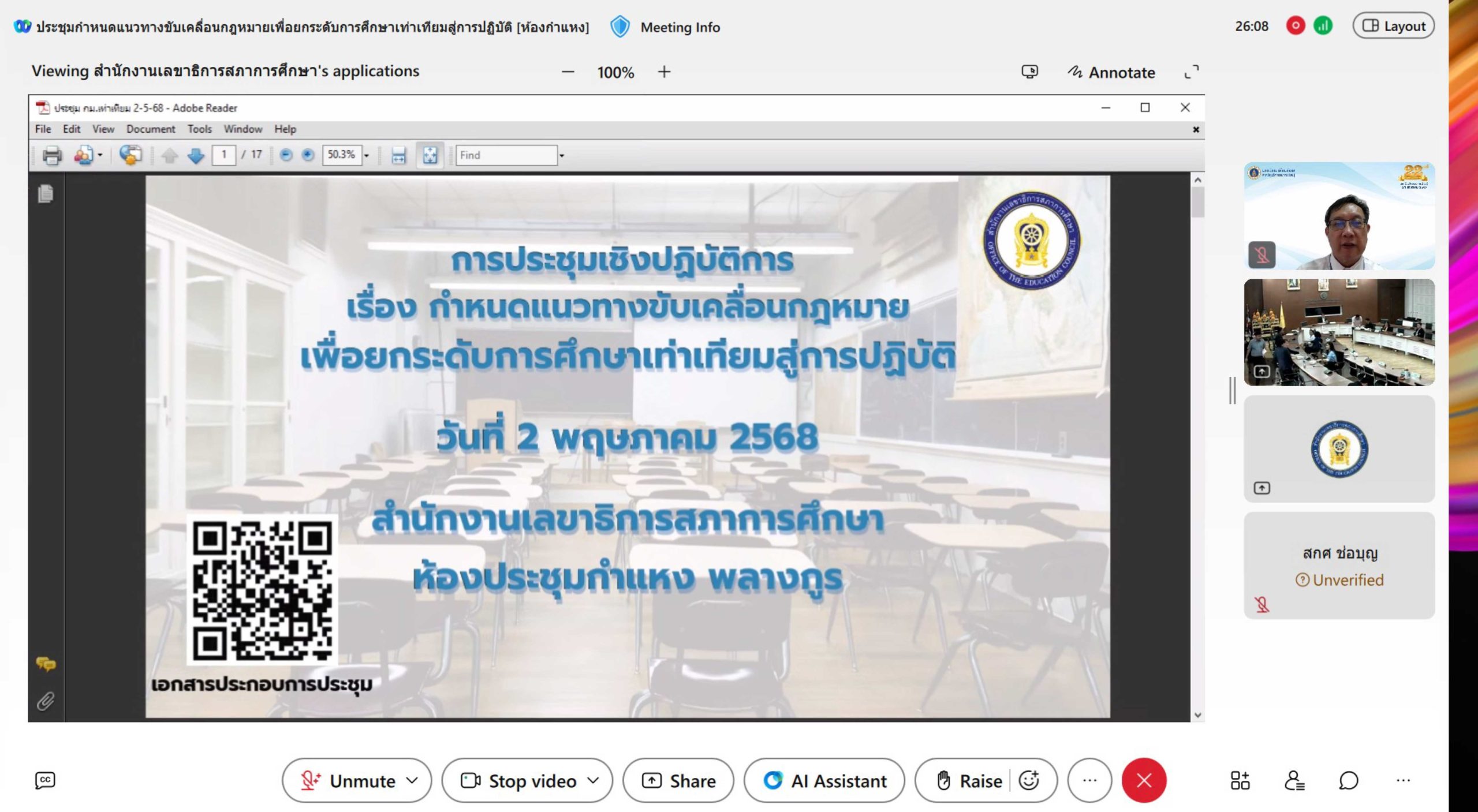Viewport: 1478px width, 812px height.
Task: Open the Share content button
Action: pos(678,781)
